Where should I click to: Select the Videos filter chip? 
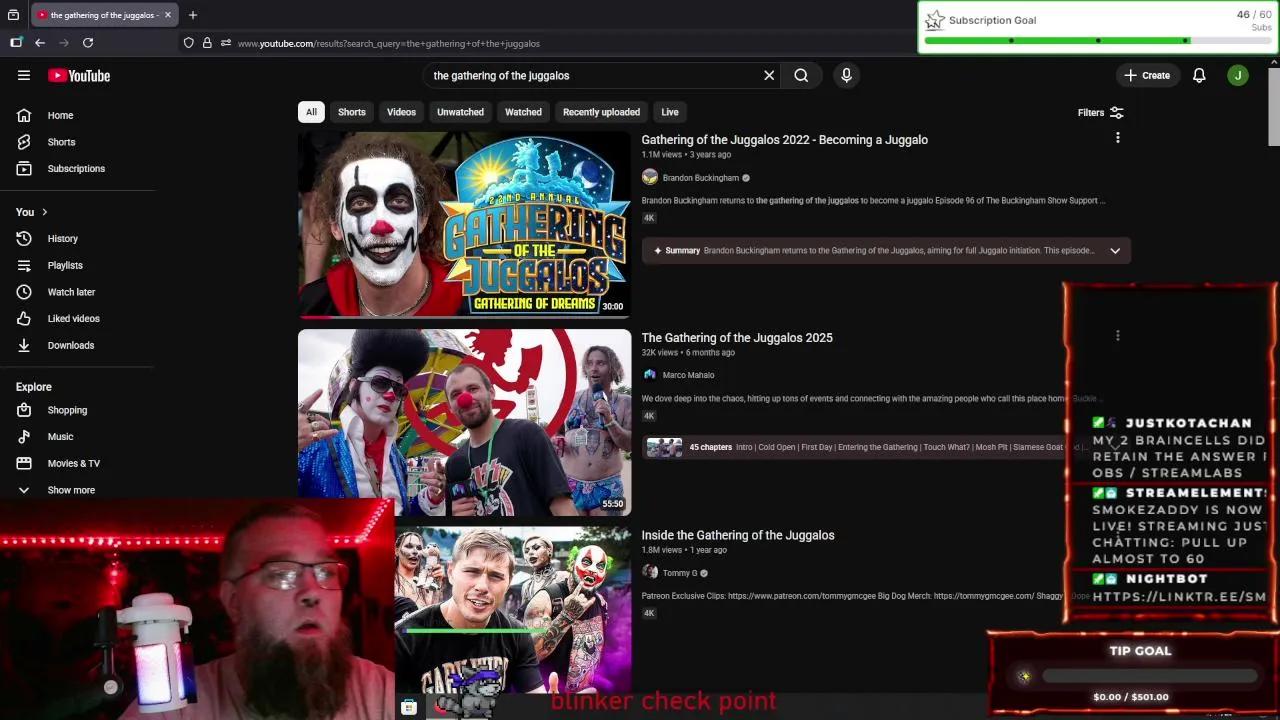tap(401, 112)
